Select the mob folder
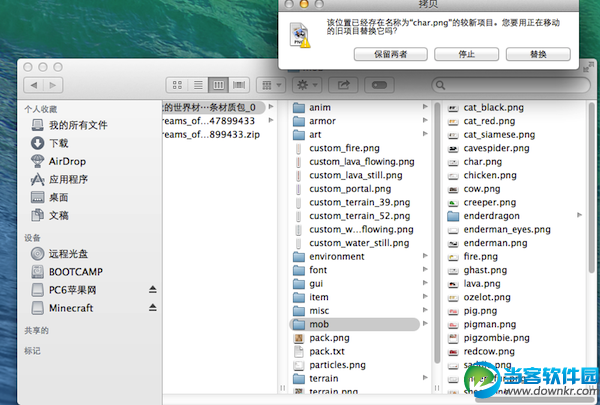 click(354, 324)
